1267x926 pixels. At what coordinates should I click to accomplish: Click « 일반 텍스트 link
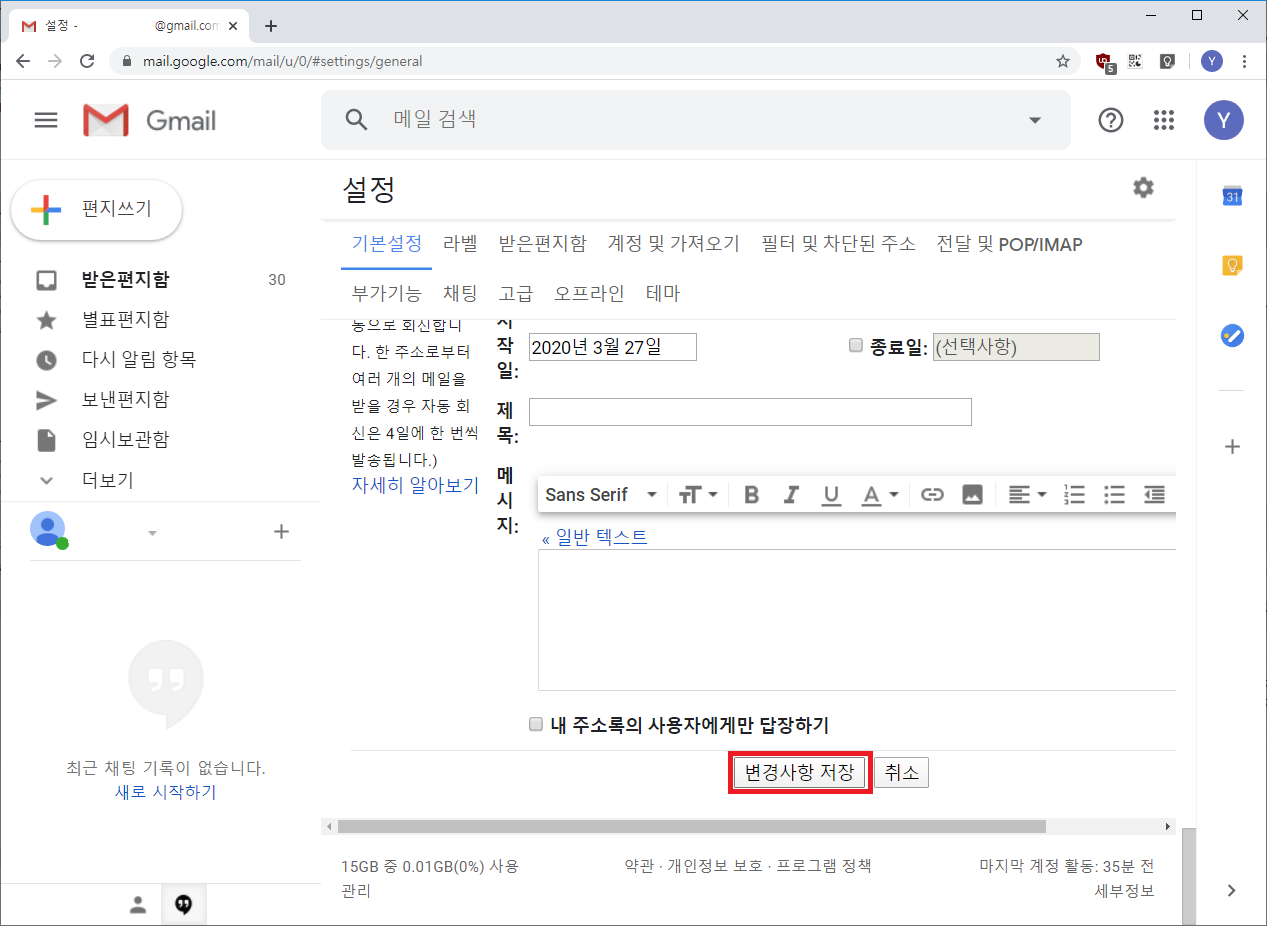pos(594,537)
